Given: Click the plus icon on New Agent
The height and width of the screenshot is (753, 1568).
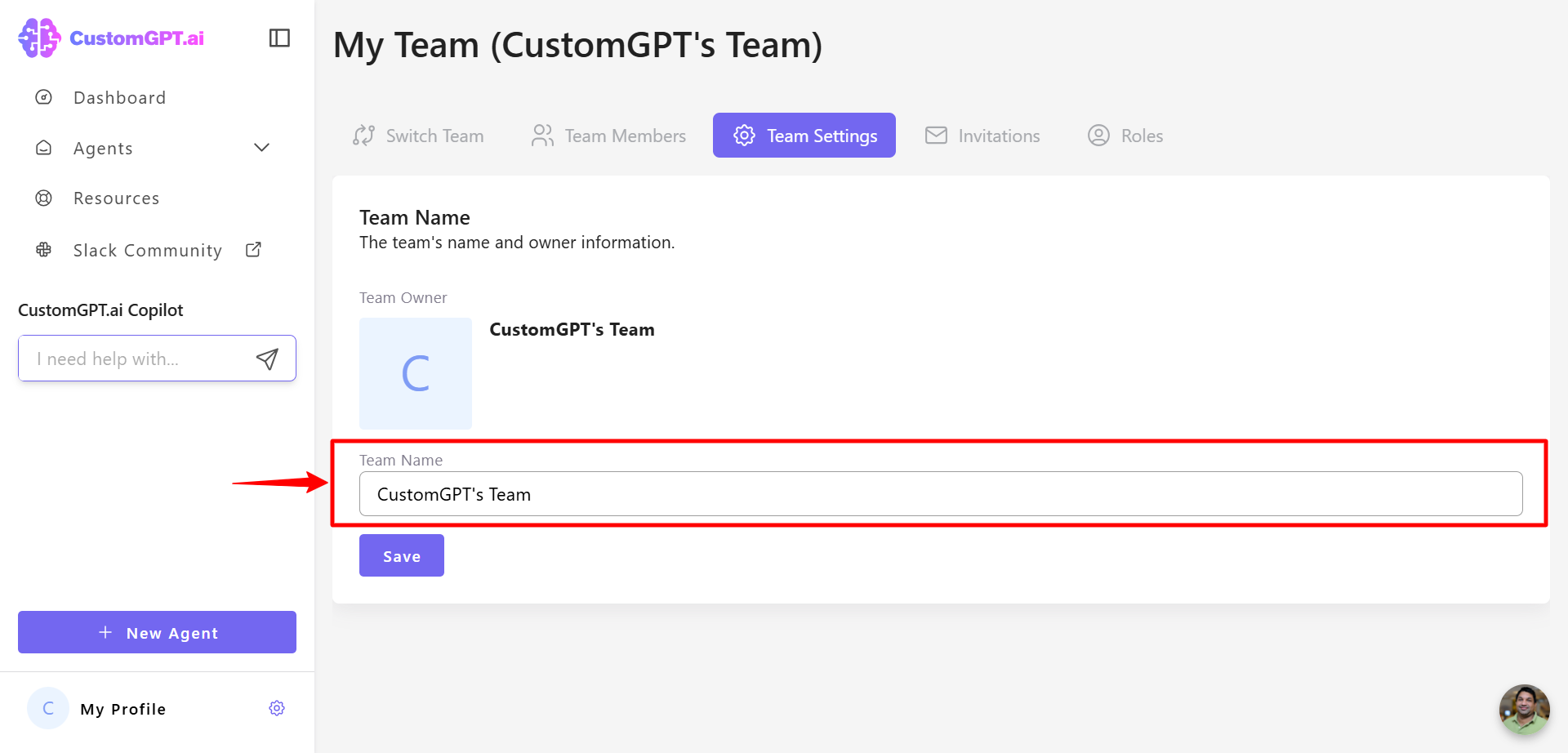Looking at the screenshot, I should [105, 632].
